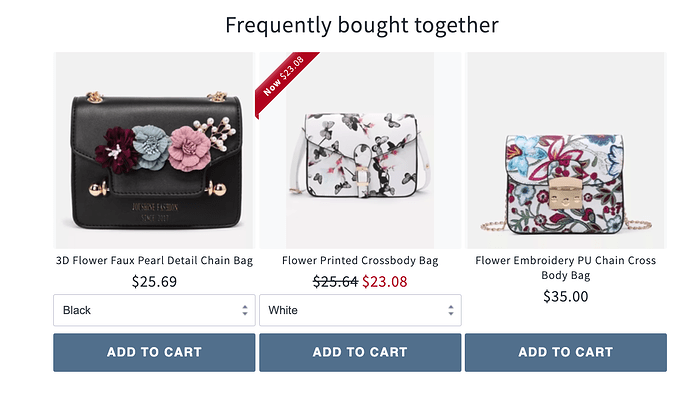Add the 3D Flower Chain Bag to cart
Image resolution: width=690 pixels, height=402 pixels.
click(154, 352)
